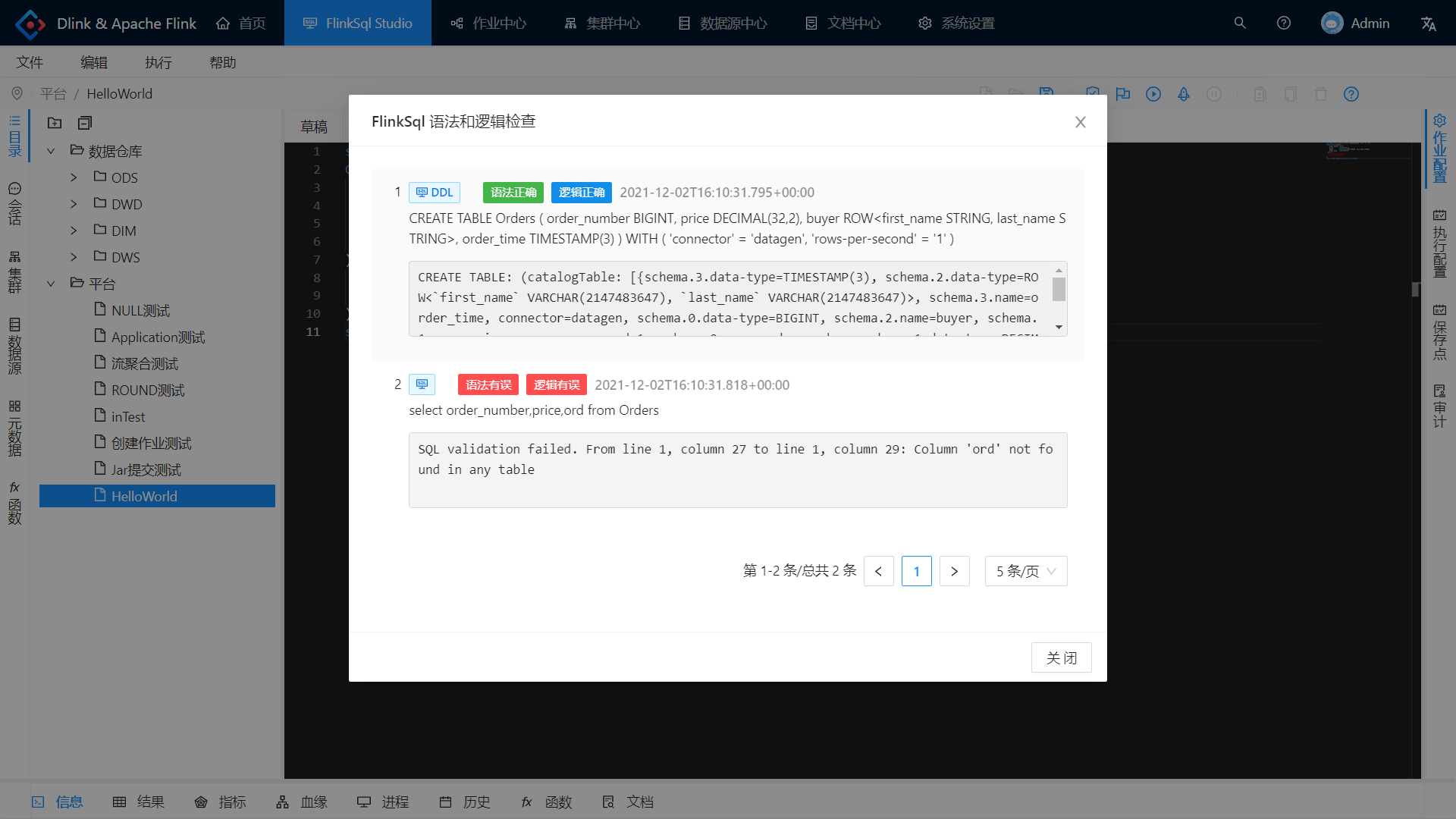Go to next results page
This screenshot has width=1456, height=819.
[x=954, y=571]
